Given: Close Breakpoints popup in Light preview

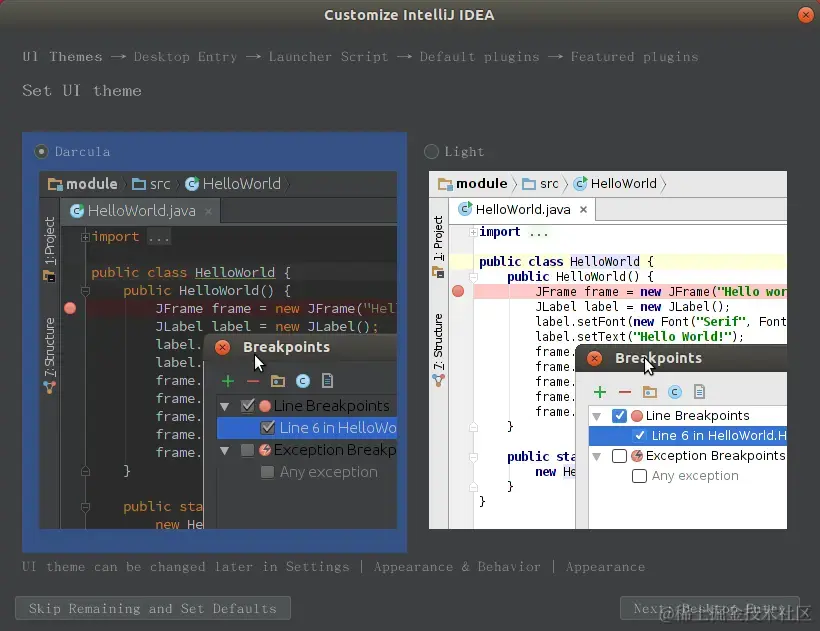Looking at the screenshot, I should (x=594, y=358).
